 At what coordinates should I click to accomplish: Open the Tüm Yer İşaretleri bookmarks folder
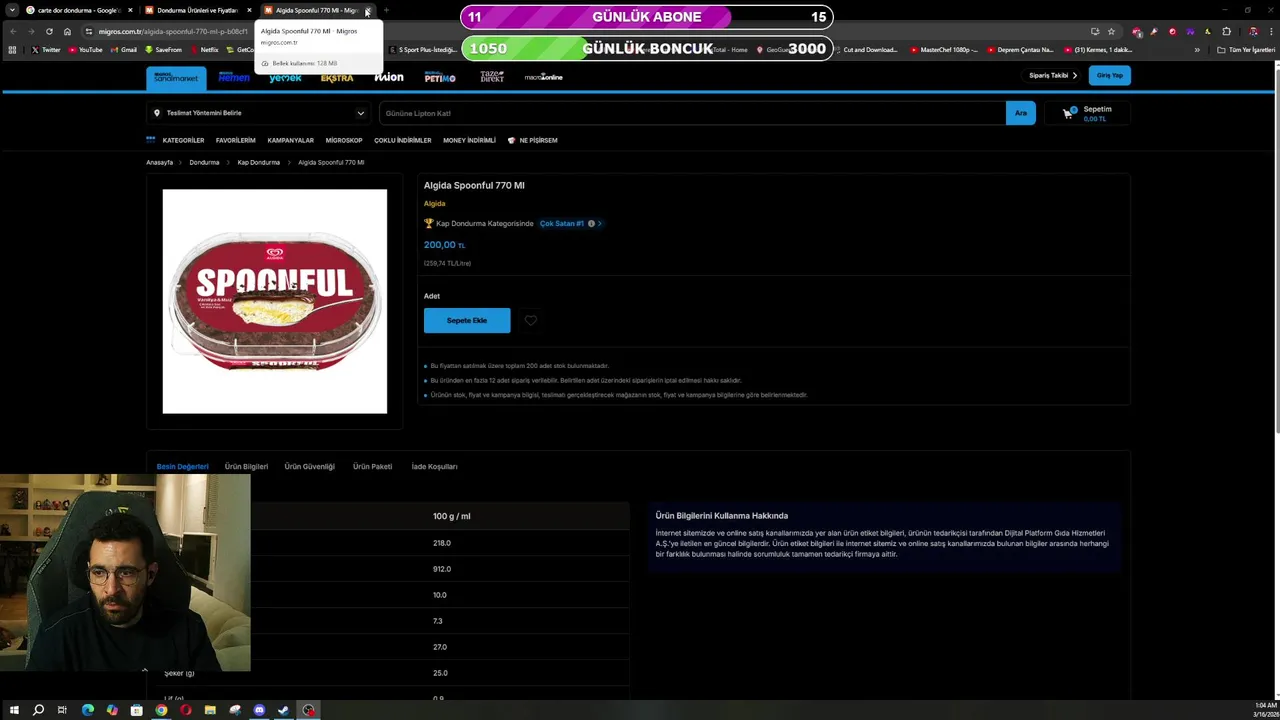pos(1246,49)
